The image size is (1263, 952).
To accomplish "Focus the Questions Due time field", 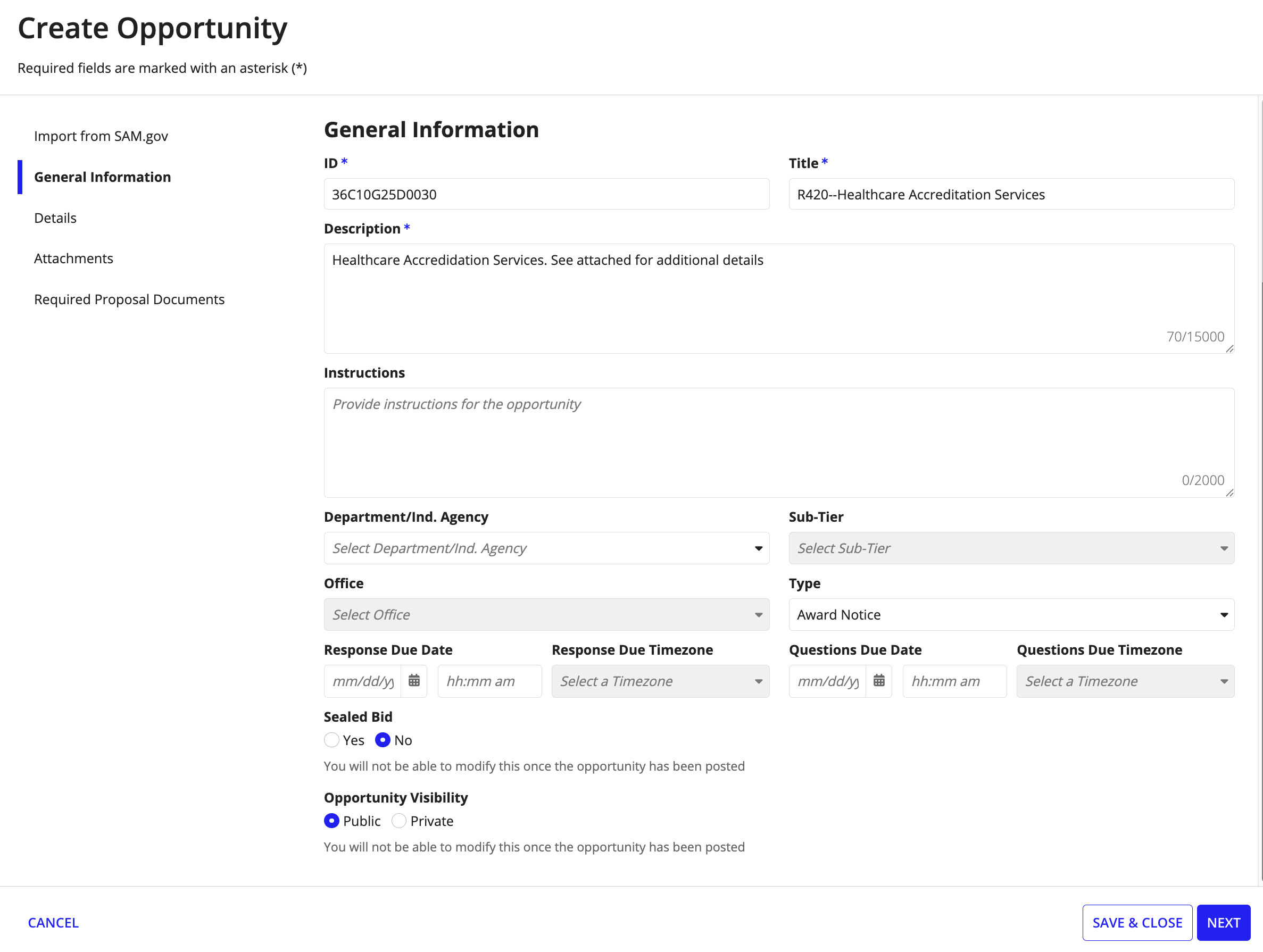I will (954, 681).
